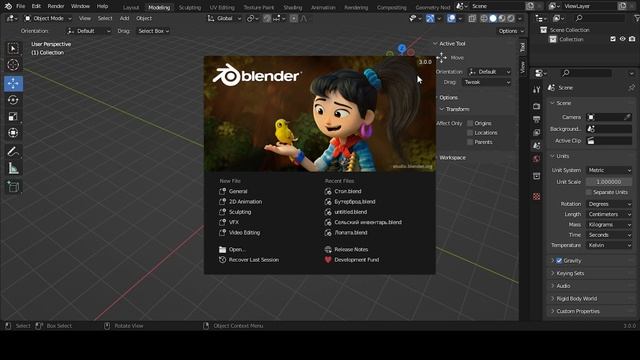Enable Affect Only Parents checkbox
Viewport: 640px width, 360px height.
click(470, 142)
